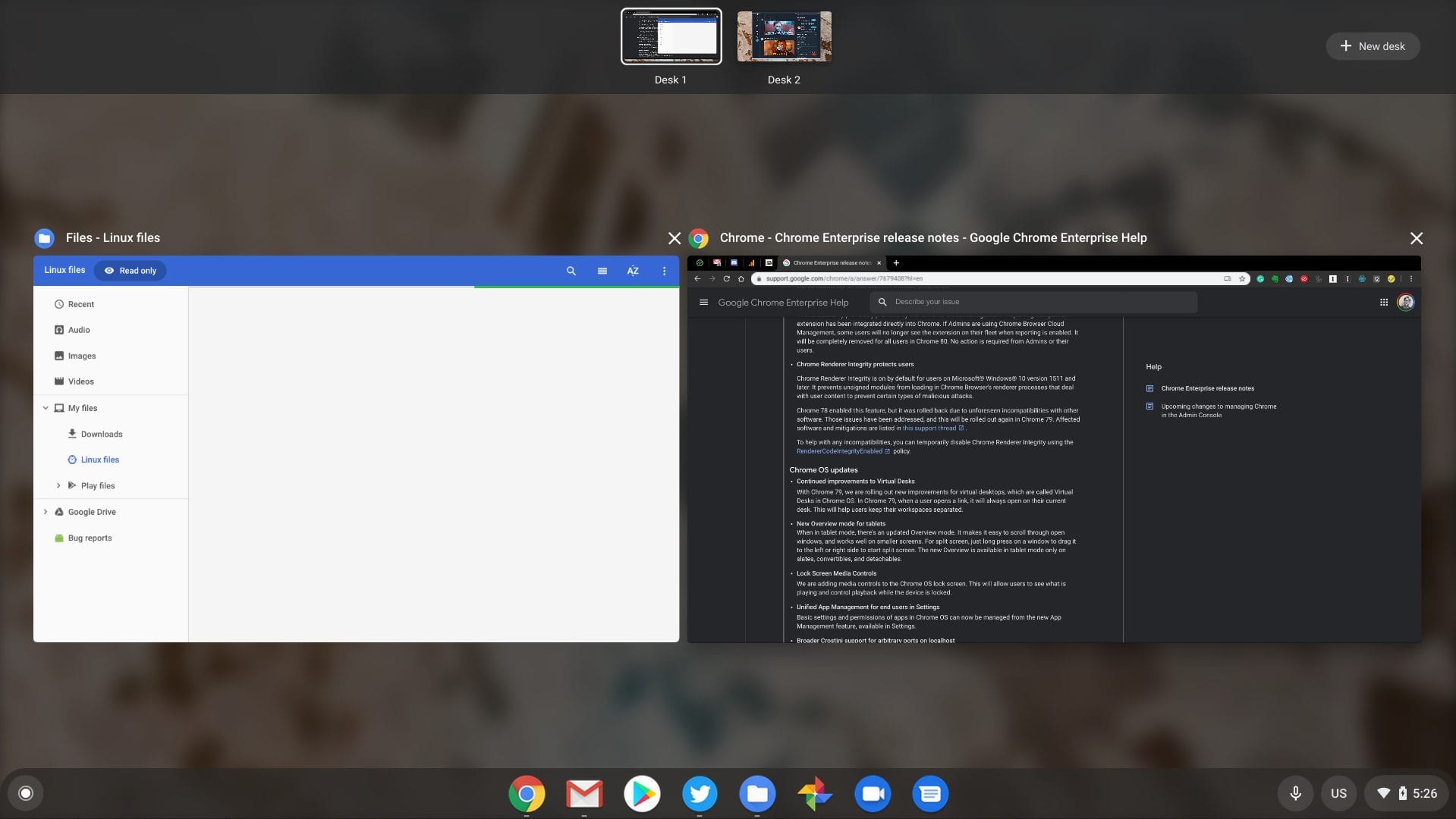Open the US input method switcher

click(x=1338, y=793)
